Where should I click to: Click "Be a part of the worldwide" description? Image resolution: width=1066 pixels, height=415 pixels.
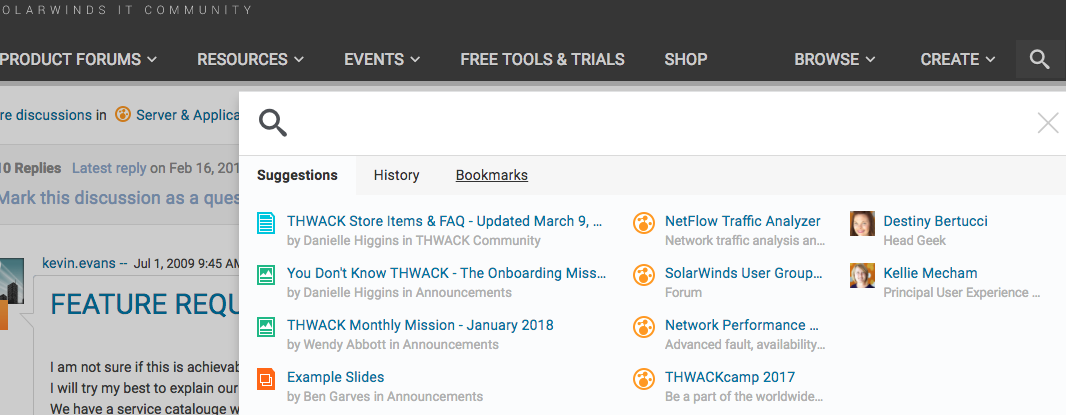pos(744,397)
